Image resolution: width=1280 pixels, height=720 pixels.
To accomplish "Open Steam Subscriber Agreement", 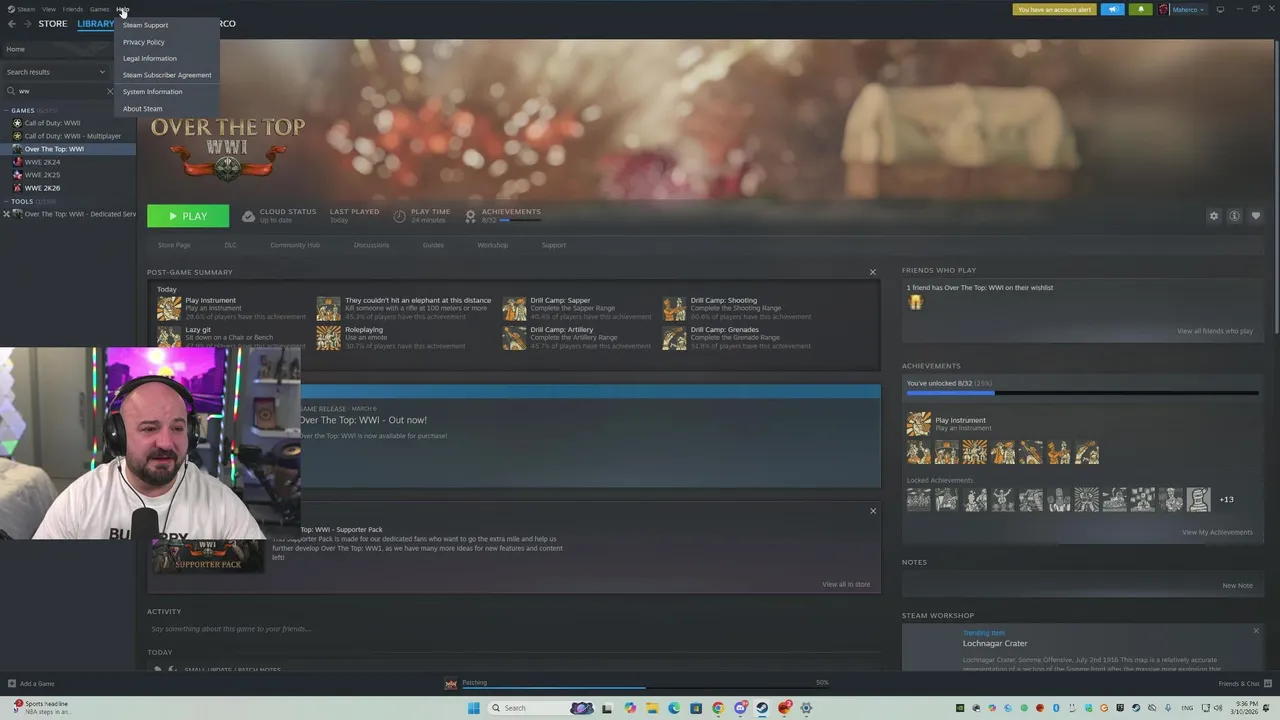I will (167, 75).
